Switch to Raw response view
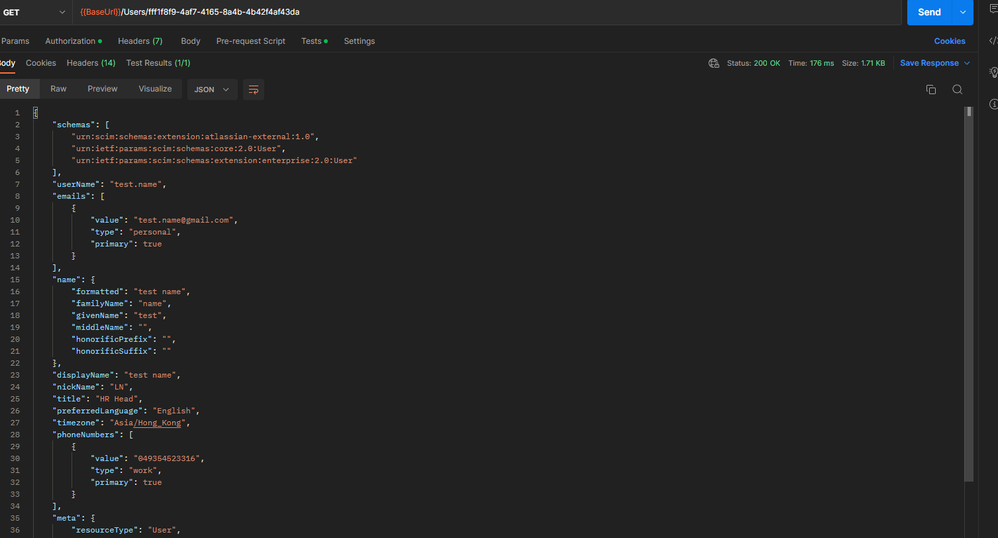The height and width of the screenshot is (538, 998). click(59, 89)
